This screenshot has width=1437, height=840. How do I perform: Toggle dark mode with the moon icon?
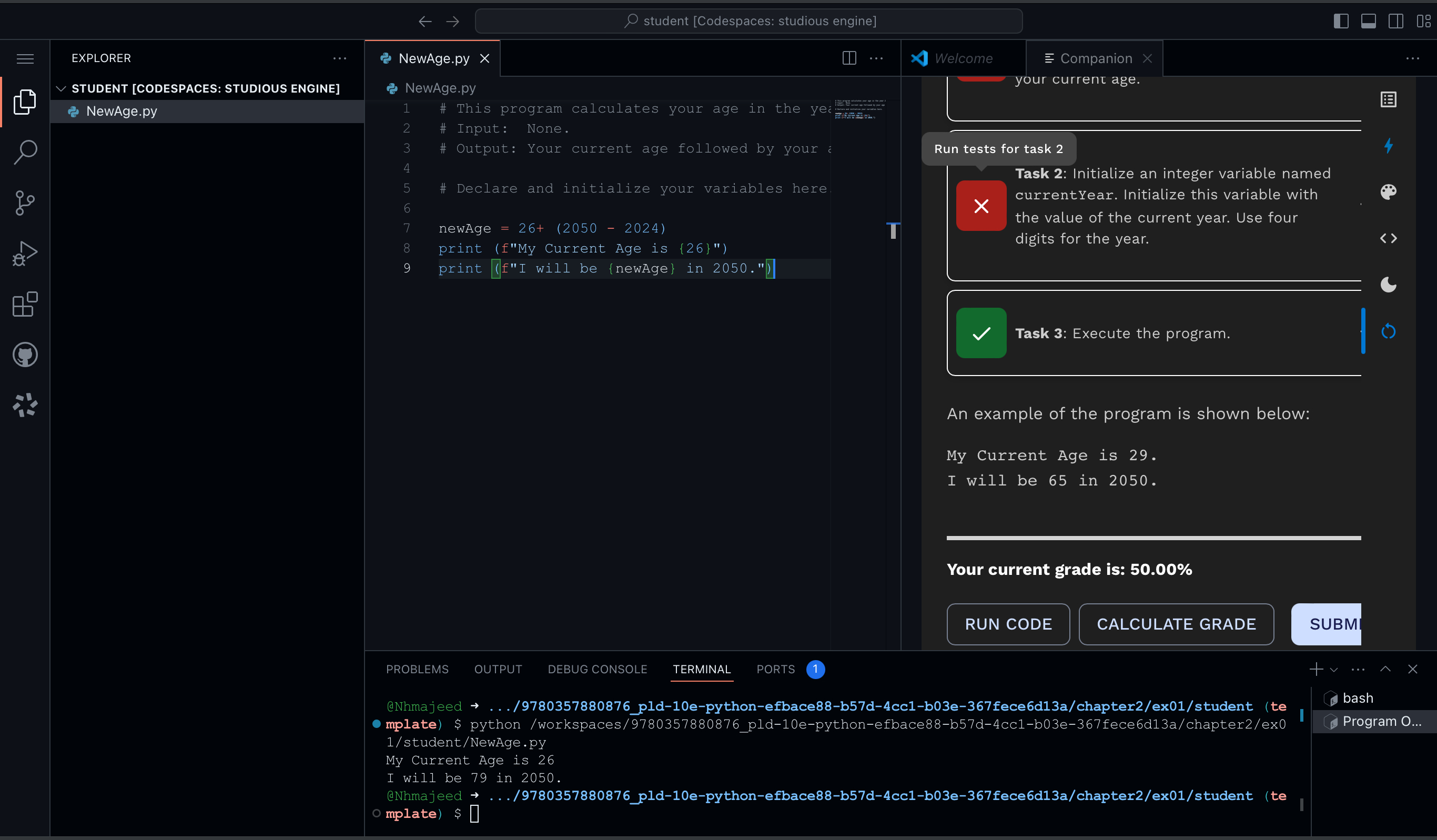1389,285
